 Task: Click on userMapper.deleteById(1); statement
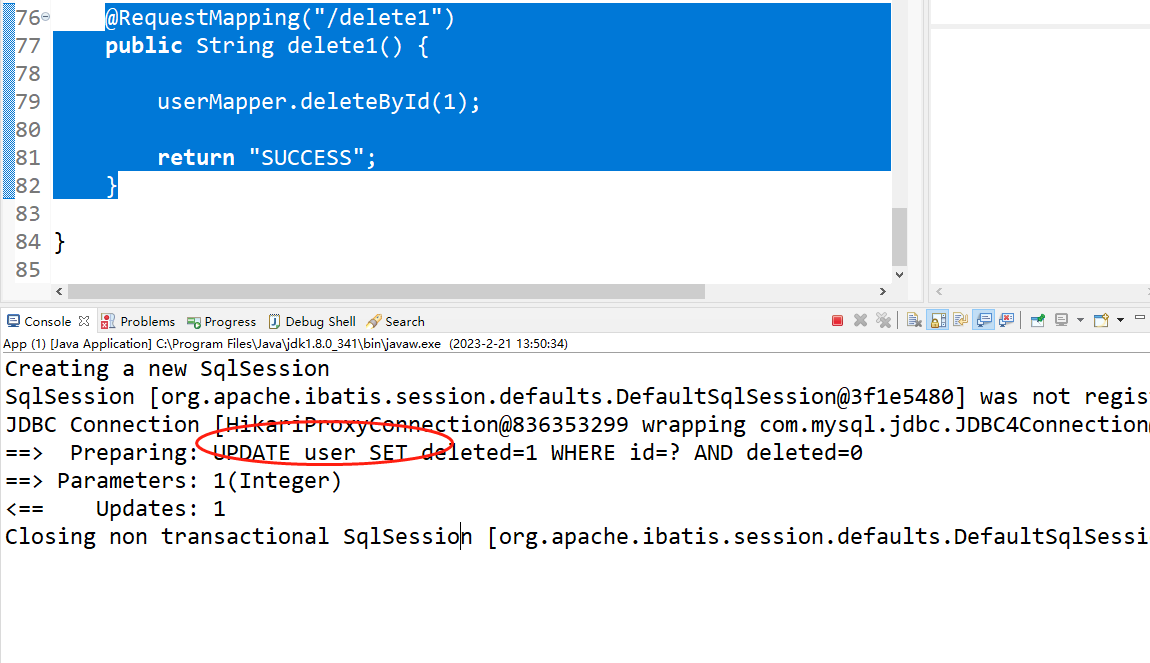(319, 101)
